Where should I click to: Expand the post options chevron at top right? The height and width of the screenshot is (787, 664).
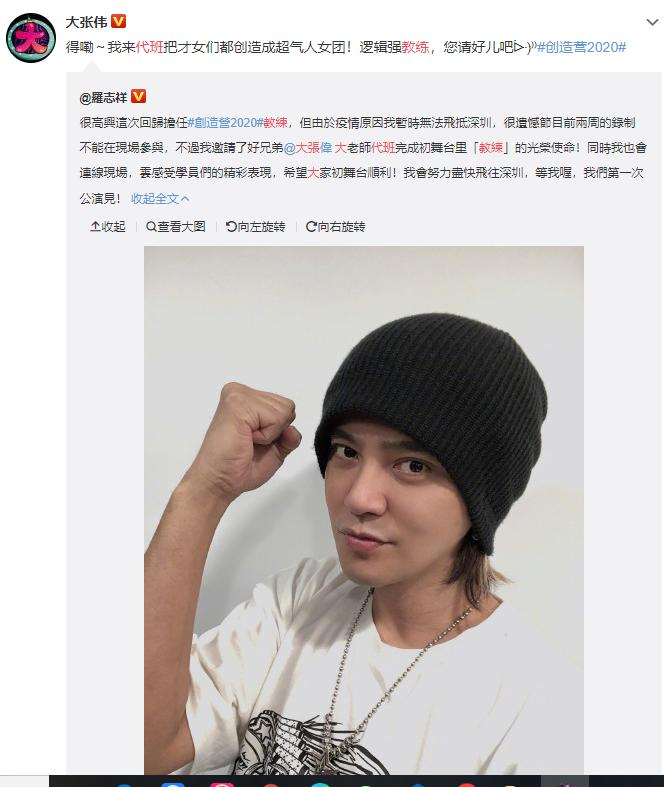[x=652, y=22]
